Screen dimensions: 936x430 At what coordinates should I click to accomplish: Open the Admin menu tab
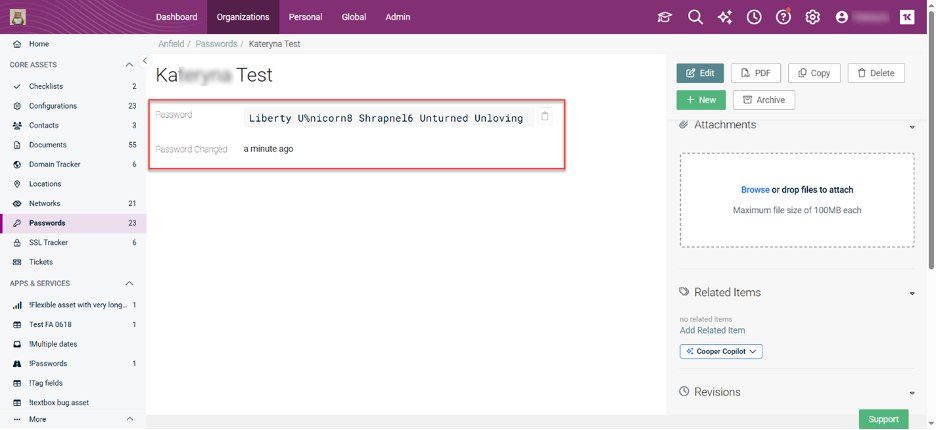coord(398,17)
